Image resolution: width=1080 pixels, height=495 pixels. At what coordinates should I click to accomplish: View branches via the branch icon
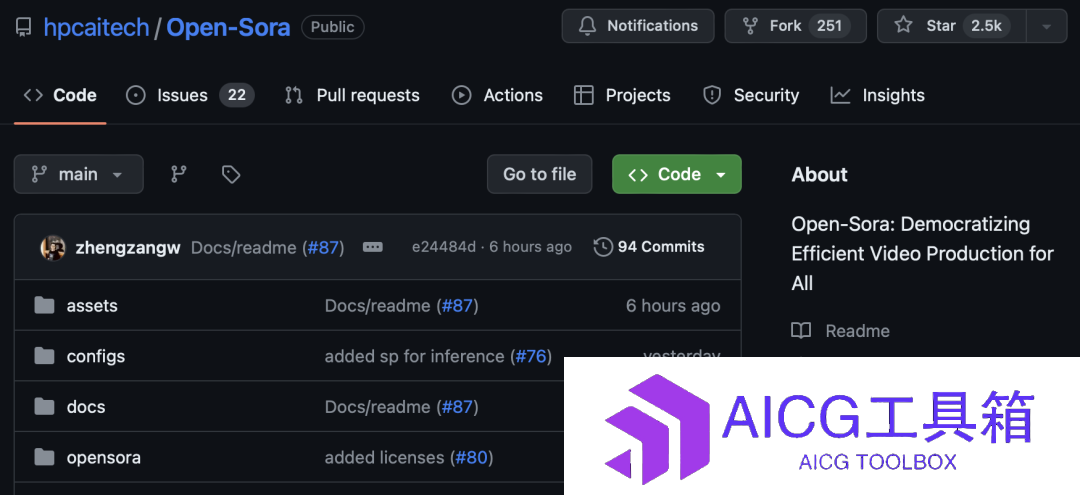pos(179,174)
